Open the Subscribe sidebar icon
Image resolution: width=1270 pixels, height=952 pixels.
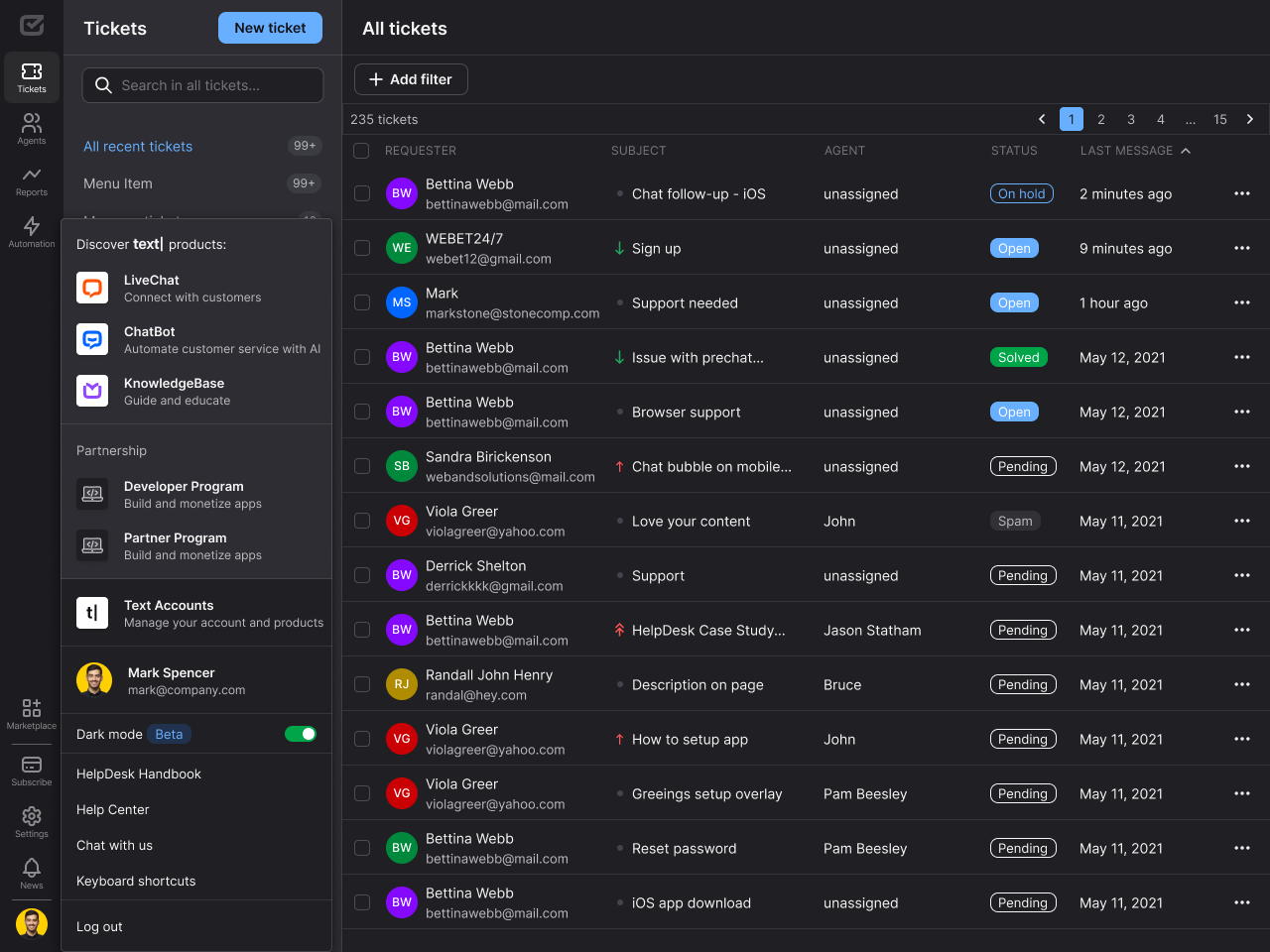(32, 771)
